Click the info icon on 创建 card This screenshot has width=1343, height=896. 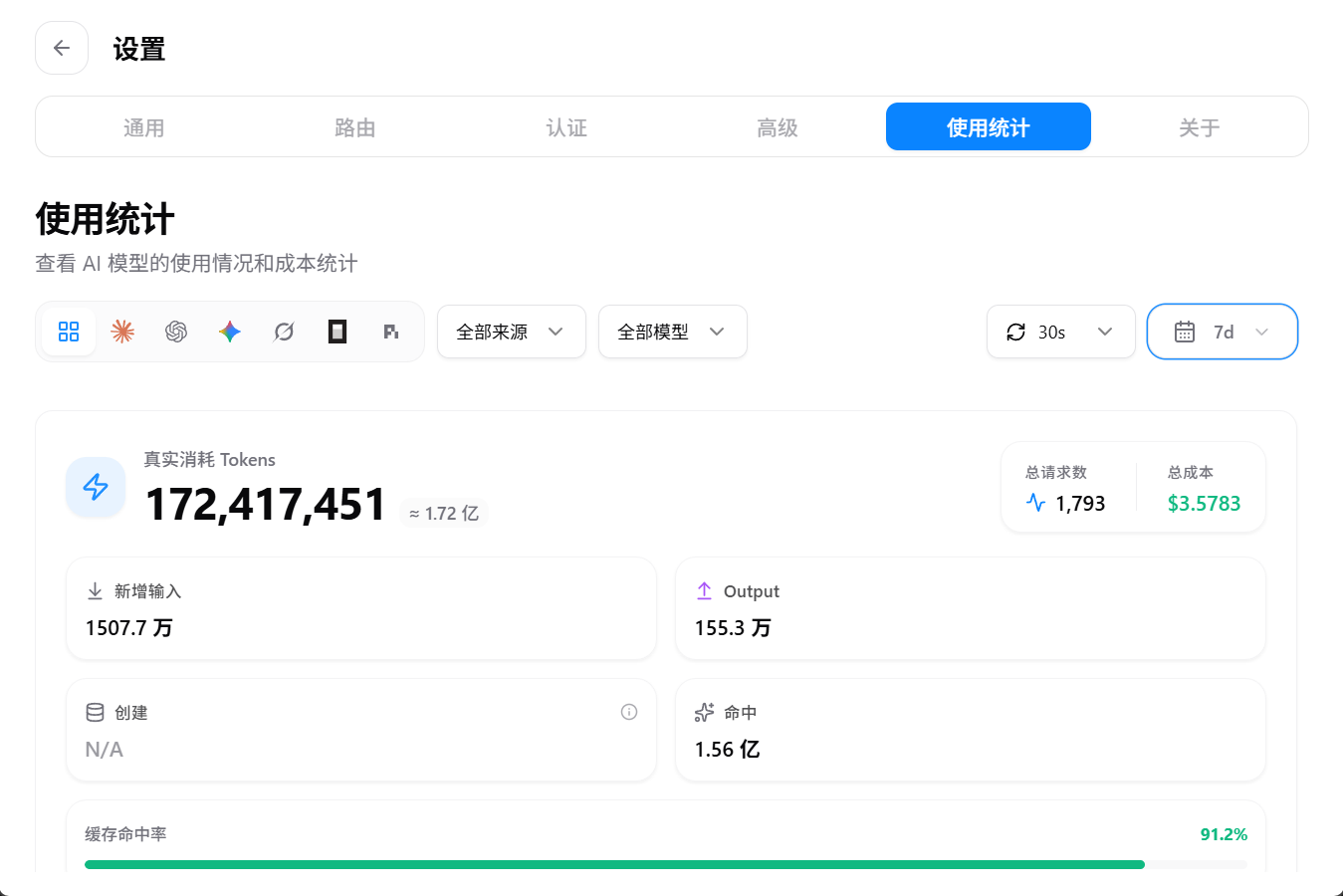[629, 712]
